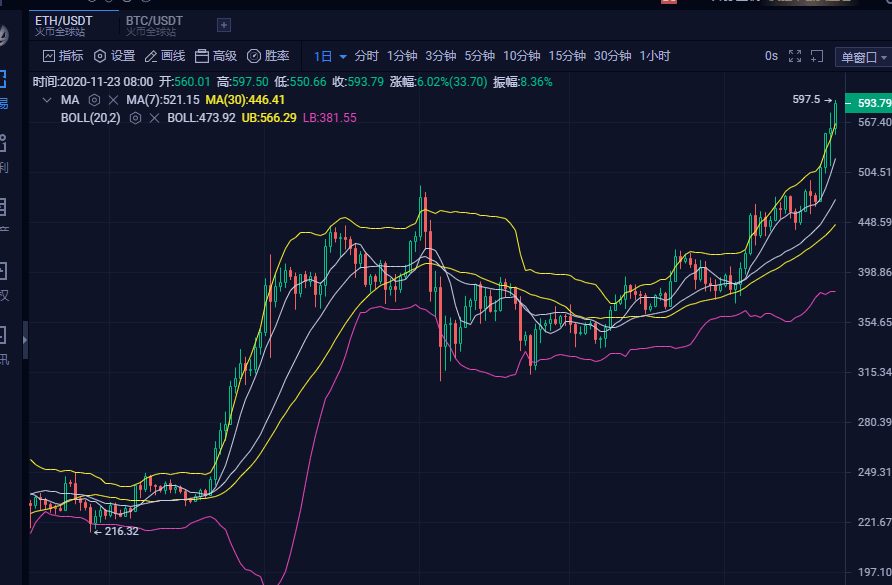Switch chart interval to 3分钟
The image size is (892, 585).
(441, 56)
